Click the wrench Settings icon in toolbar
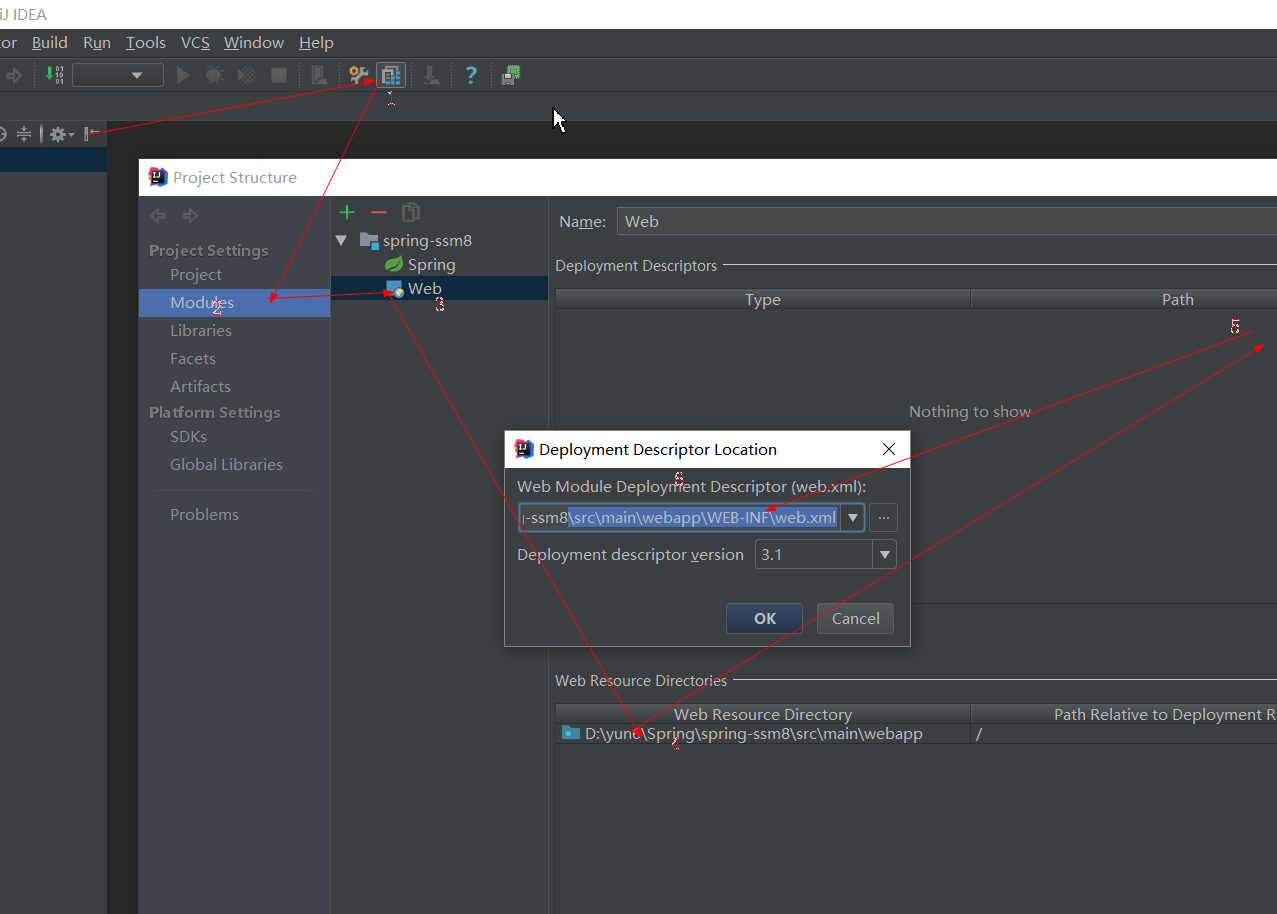The width and height of the screenshot is (1277, 914). pos(358,75)
